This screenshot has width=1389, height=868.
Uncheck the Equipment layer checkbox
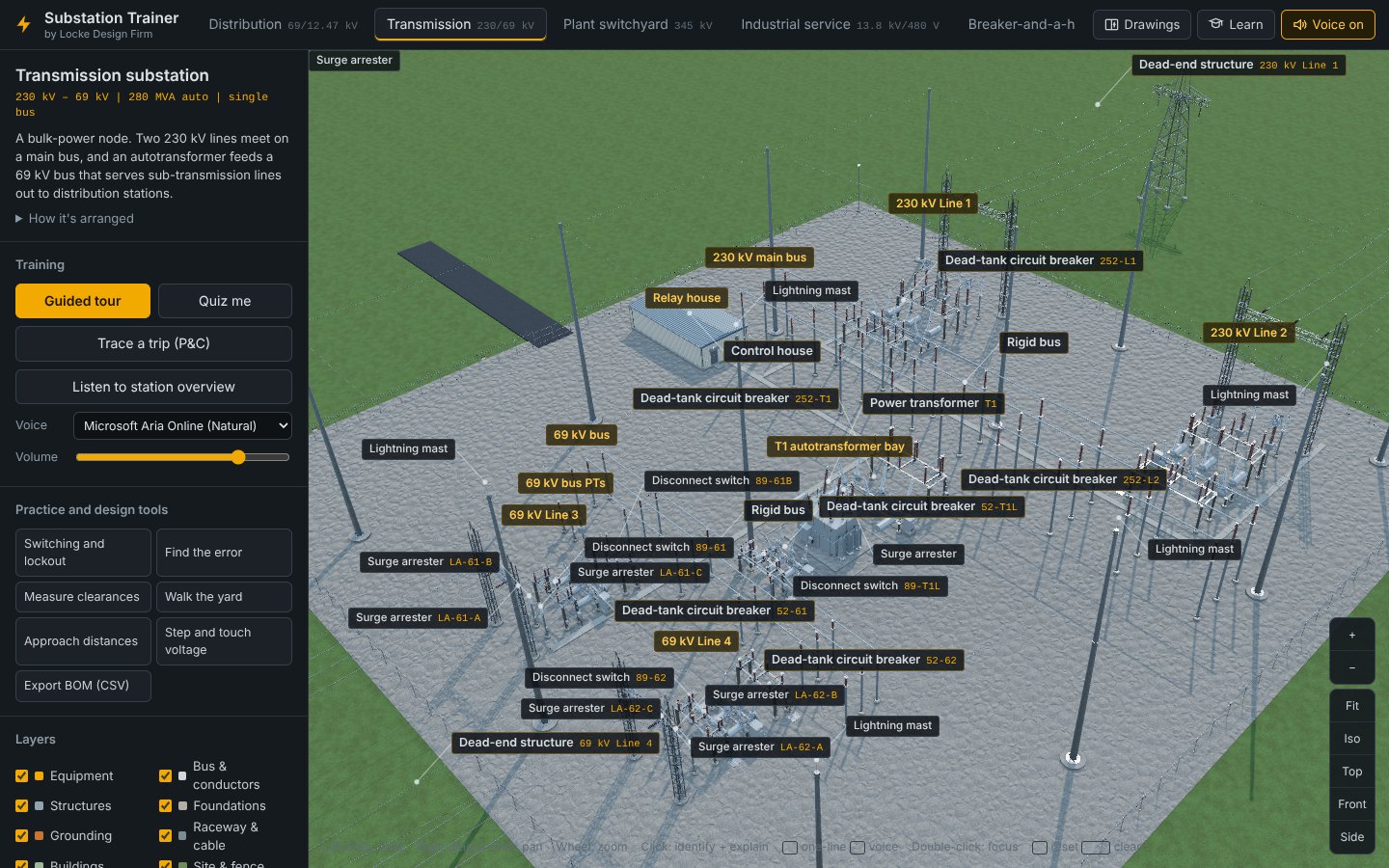pyautogui.click(x=22, y=776)
